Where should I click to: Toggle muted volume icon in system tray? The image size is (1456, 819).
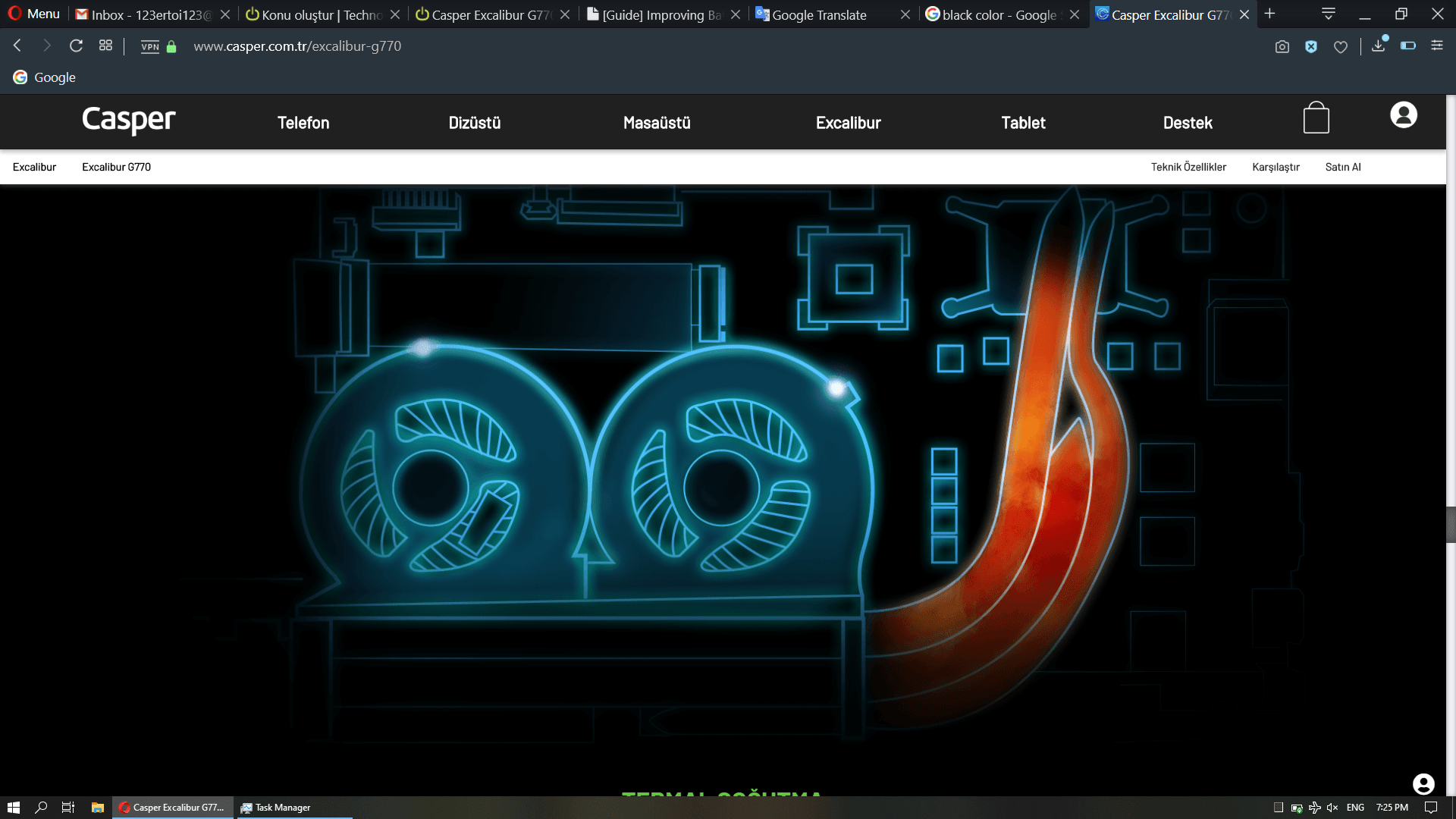[1332, 808]
